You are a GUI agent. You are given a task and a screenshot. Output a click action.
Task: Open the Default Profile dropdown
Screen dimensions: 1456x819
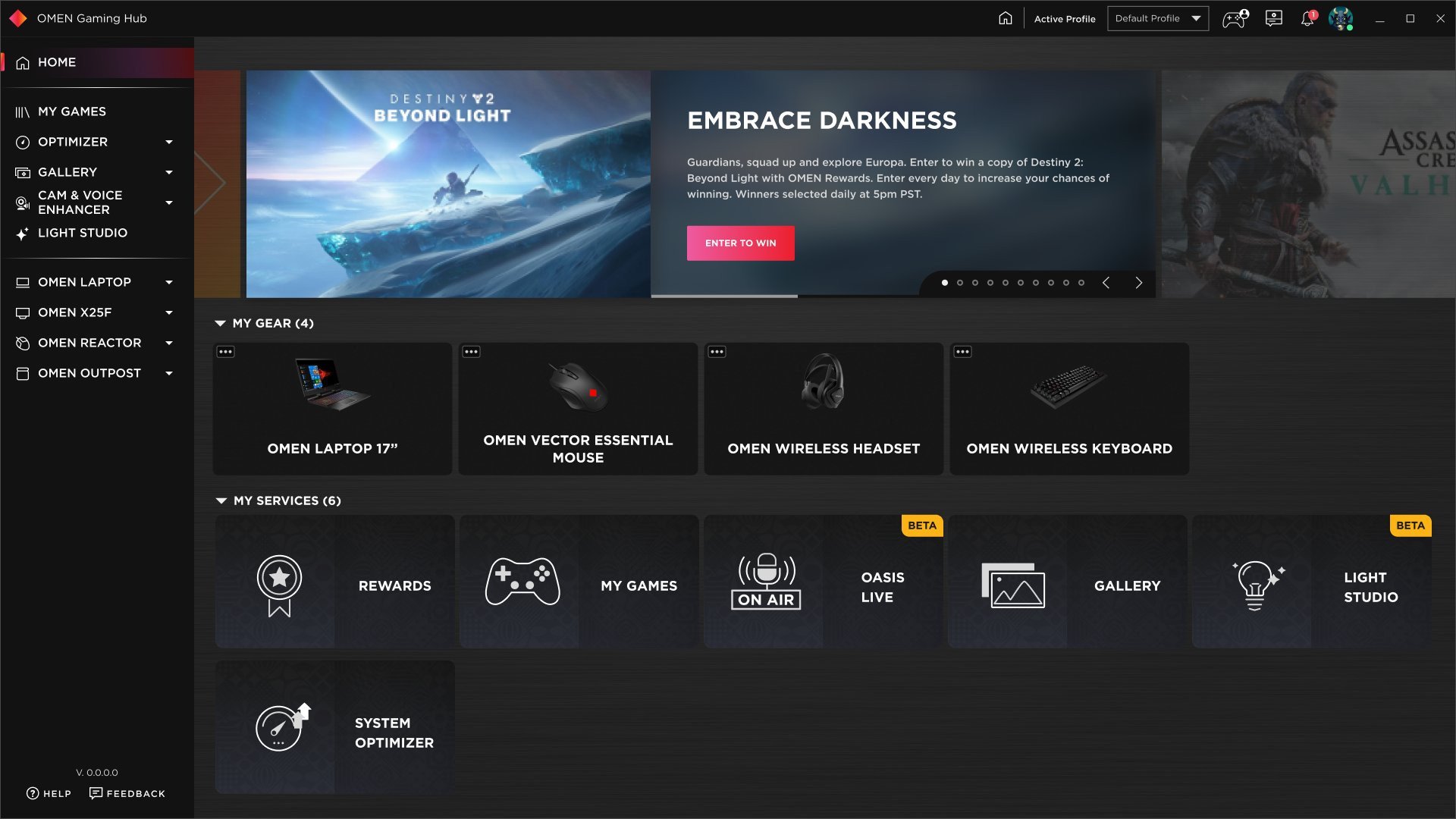click(1158, 18)
